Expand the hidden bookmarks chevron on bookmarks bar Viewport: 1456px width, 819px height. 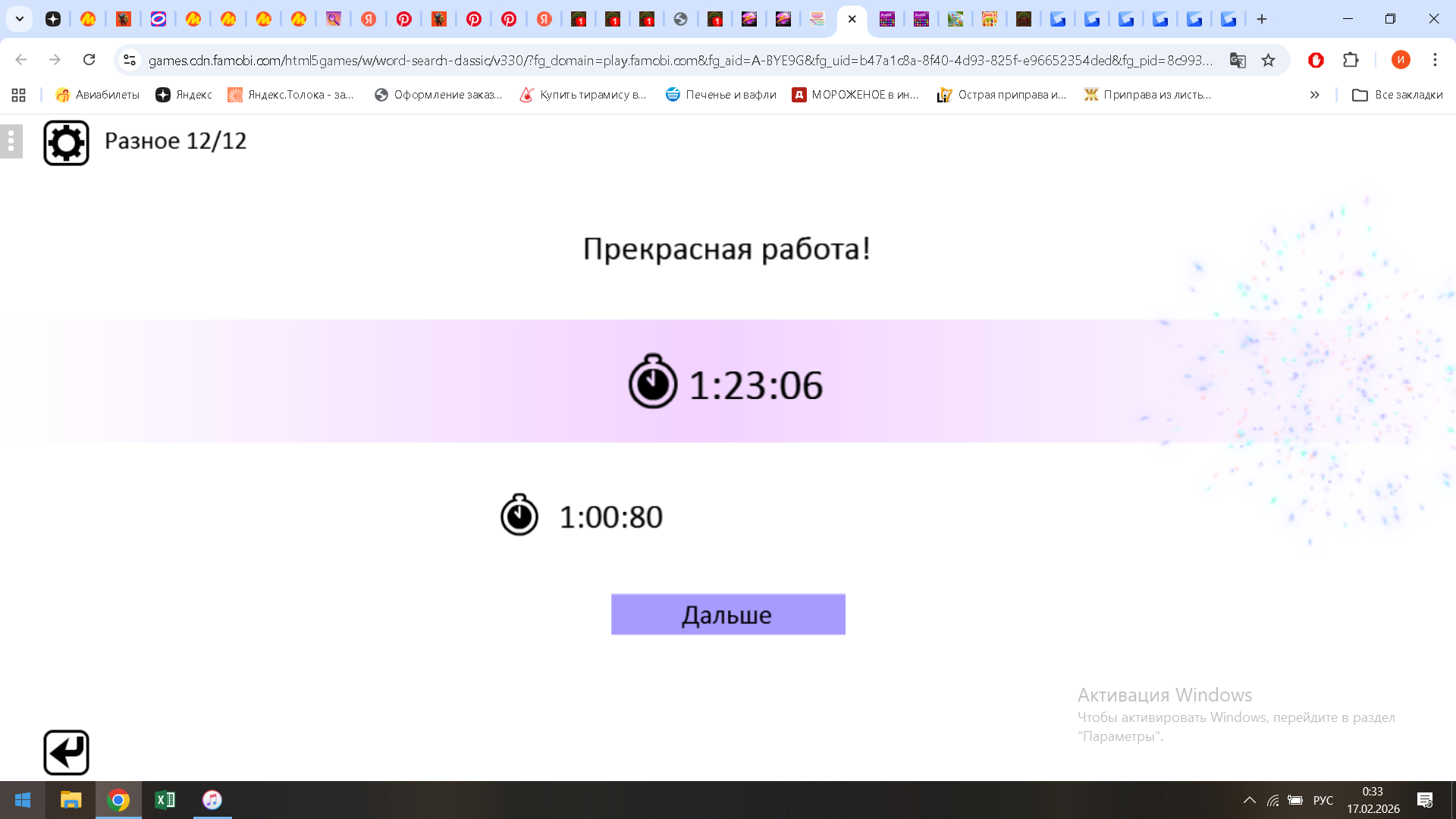[1314, 95]
